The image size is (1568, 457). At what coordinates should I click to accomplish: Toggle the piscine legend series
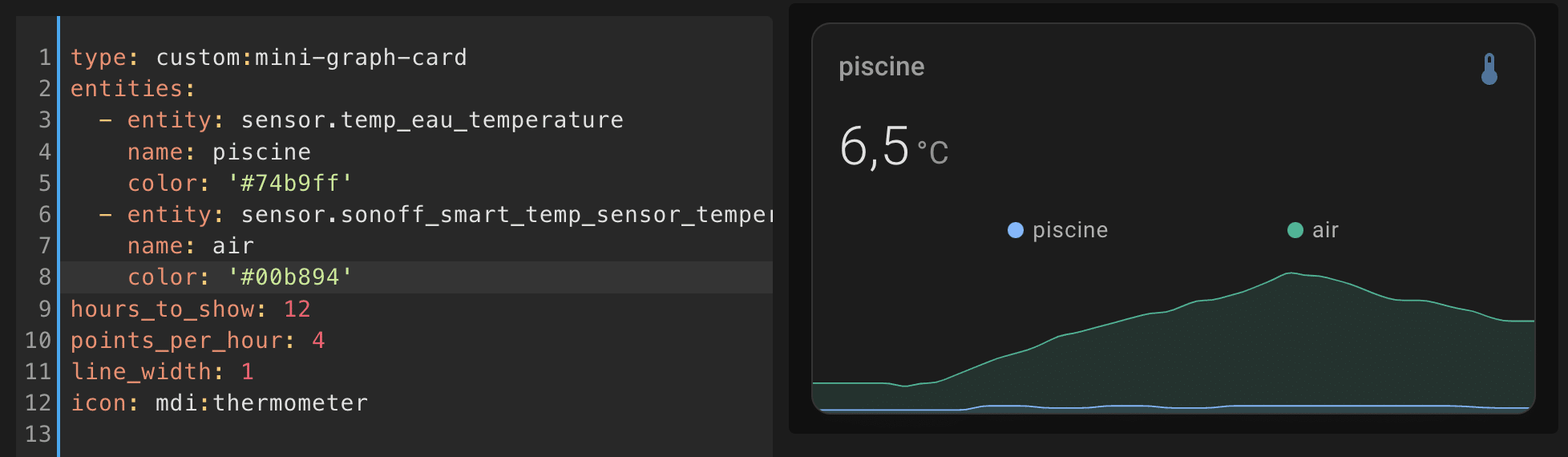pyautogui.click(x=1057, y=230)
